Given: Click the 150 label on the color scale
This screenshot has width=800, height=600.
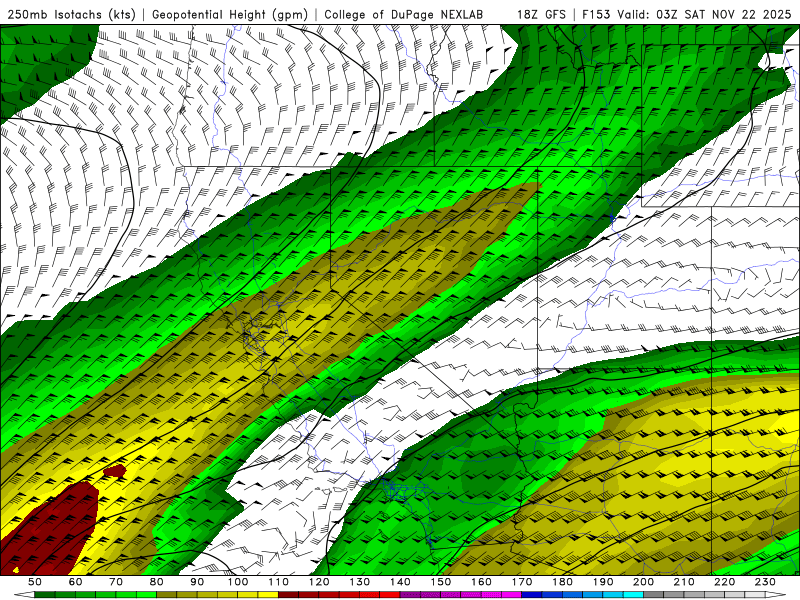Looking at the screenshot, I should (440, 582).
